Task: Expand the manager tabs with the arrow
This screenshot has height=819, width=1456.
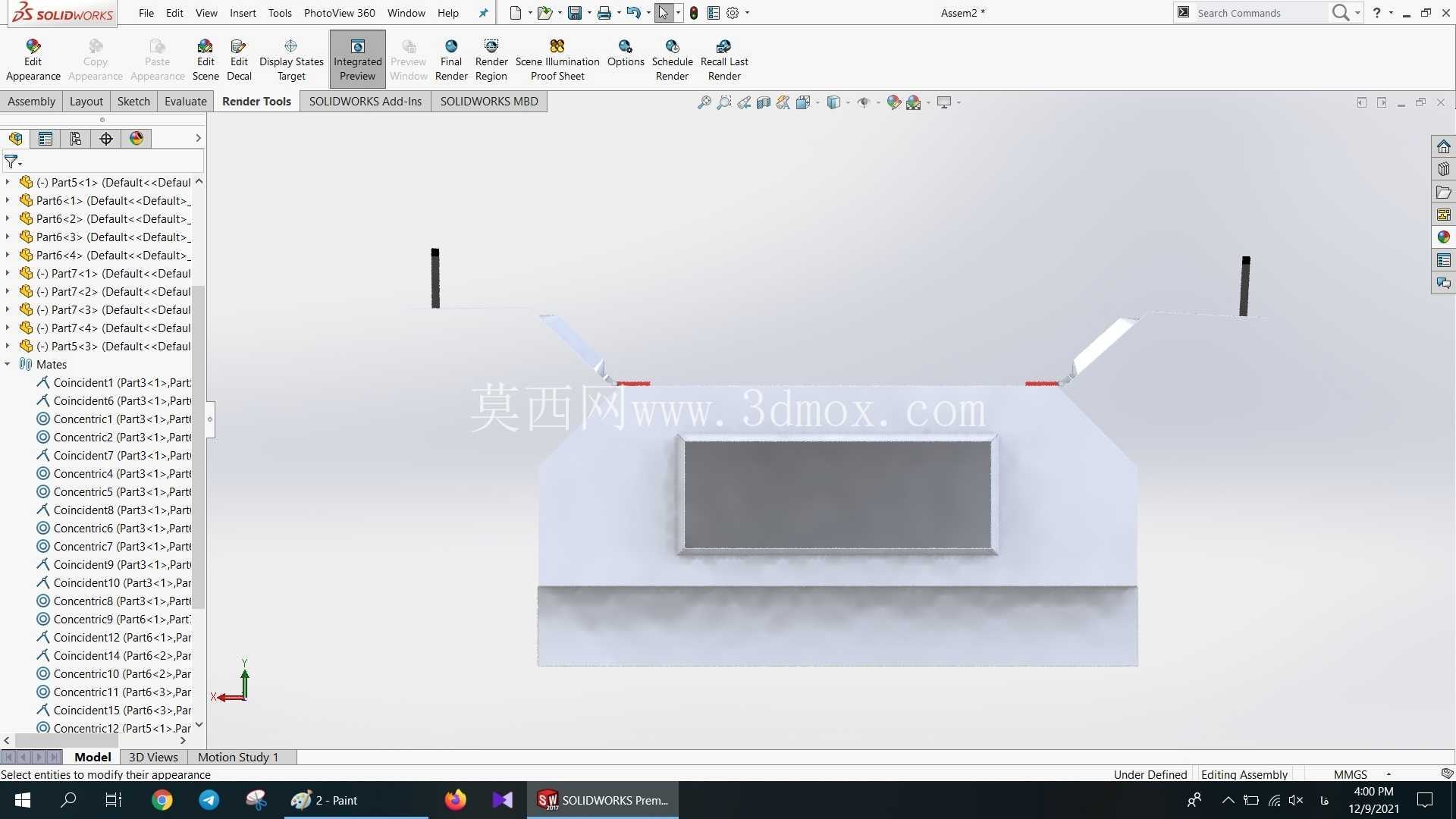Action: 198,138
